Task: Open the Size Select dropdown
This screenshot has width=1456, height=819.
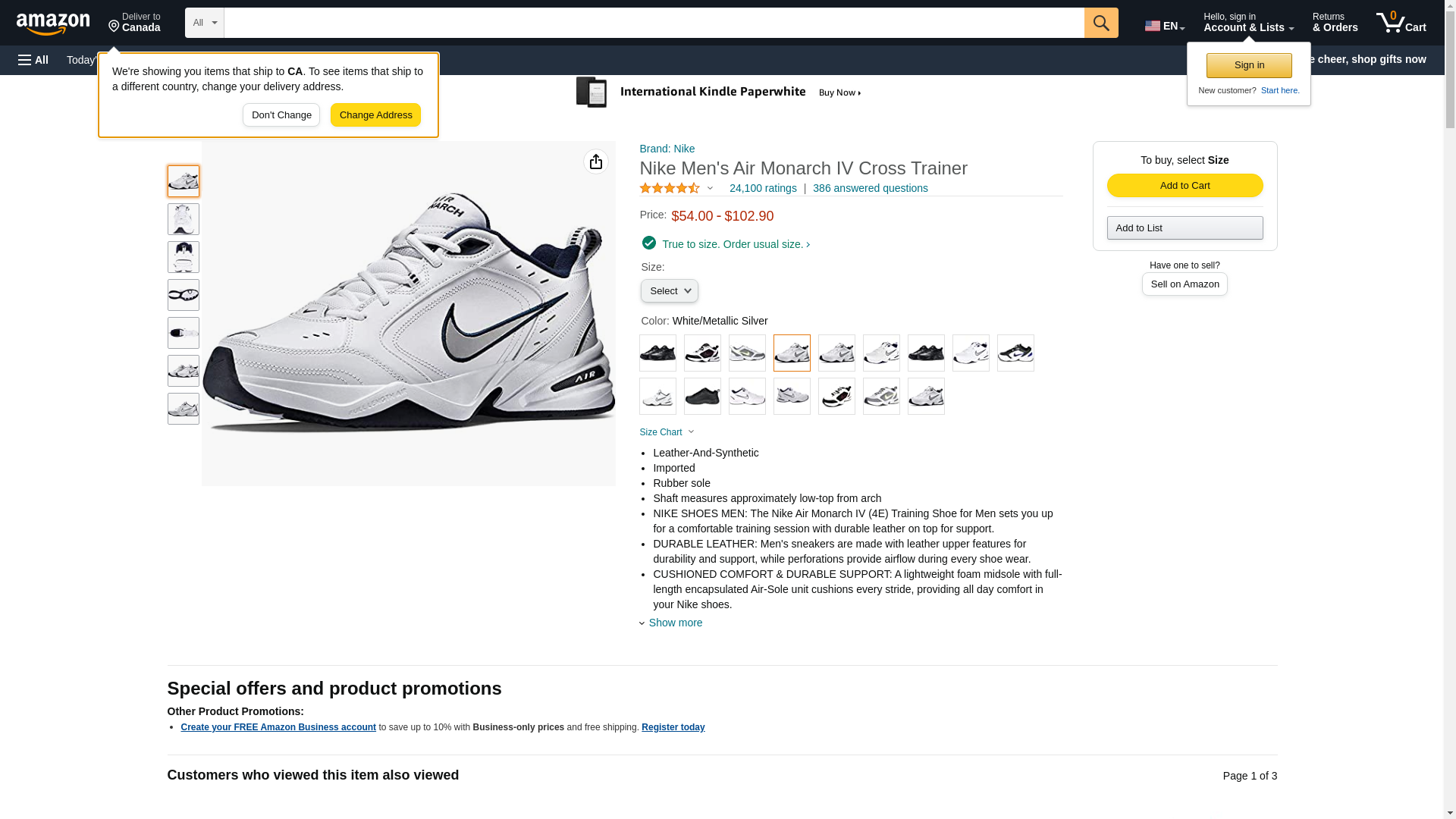Action: pos(670,291)
